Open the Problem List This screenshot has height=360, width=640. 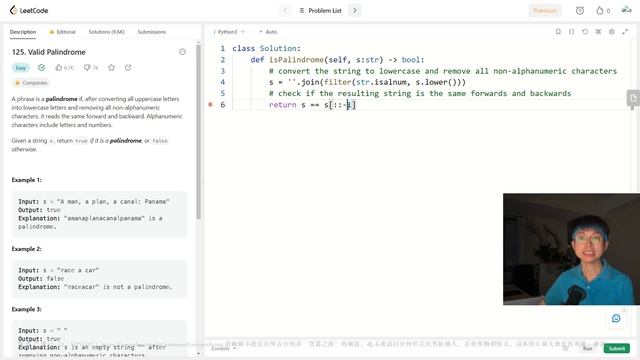coord(320,11)
